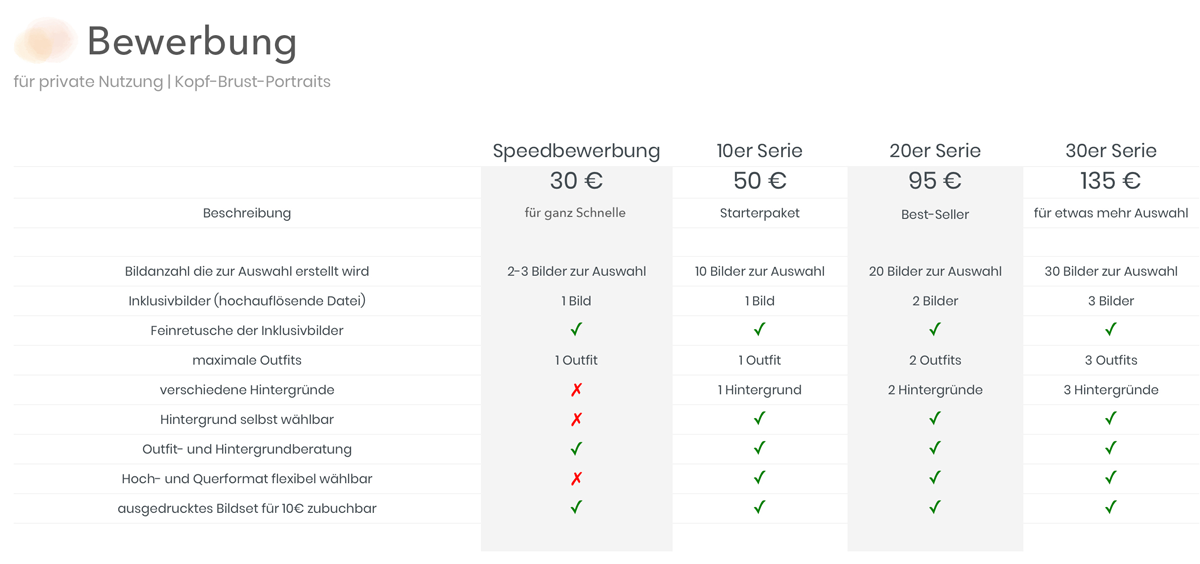Select the 10er Serie column header
Viewport: 1200px width, 564px height.
click(760, 151)
